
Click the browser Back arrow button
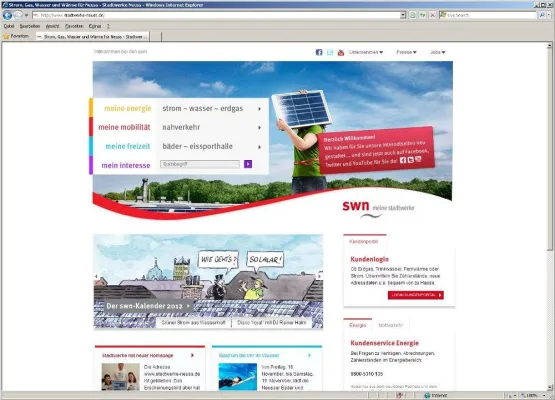click(7, 15)
